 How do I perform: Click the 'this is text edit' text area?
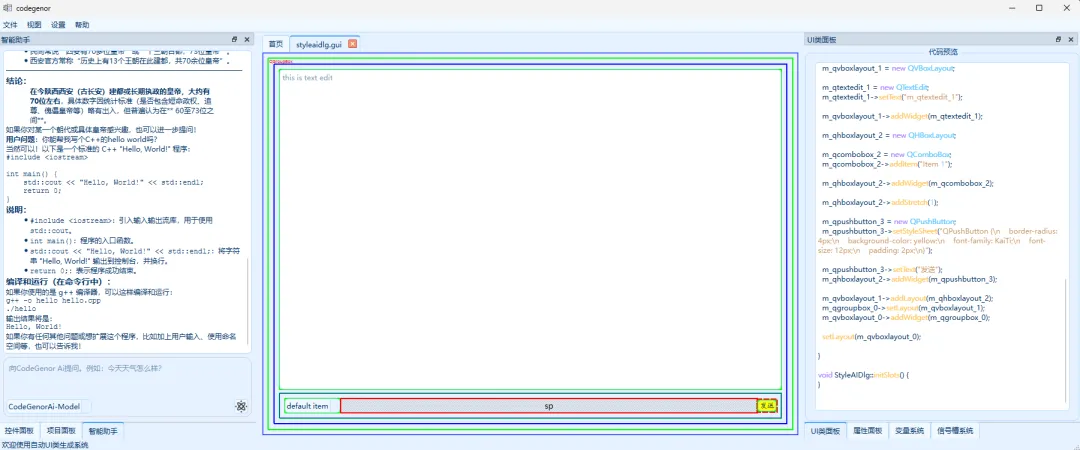(530, 229)
